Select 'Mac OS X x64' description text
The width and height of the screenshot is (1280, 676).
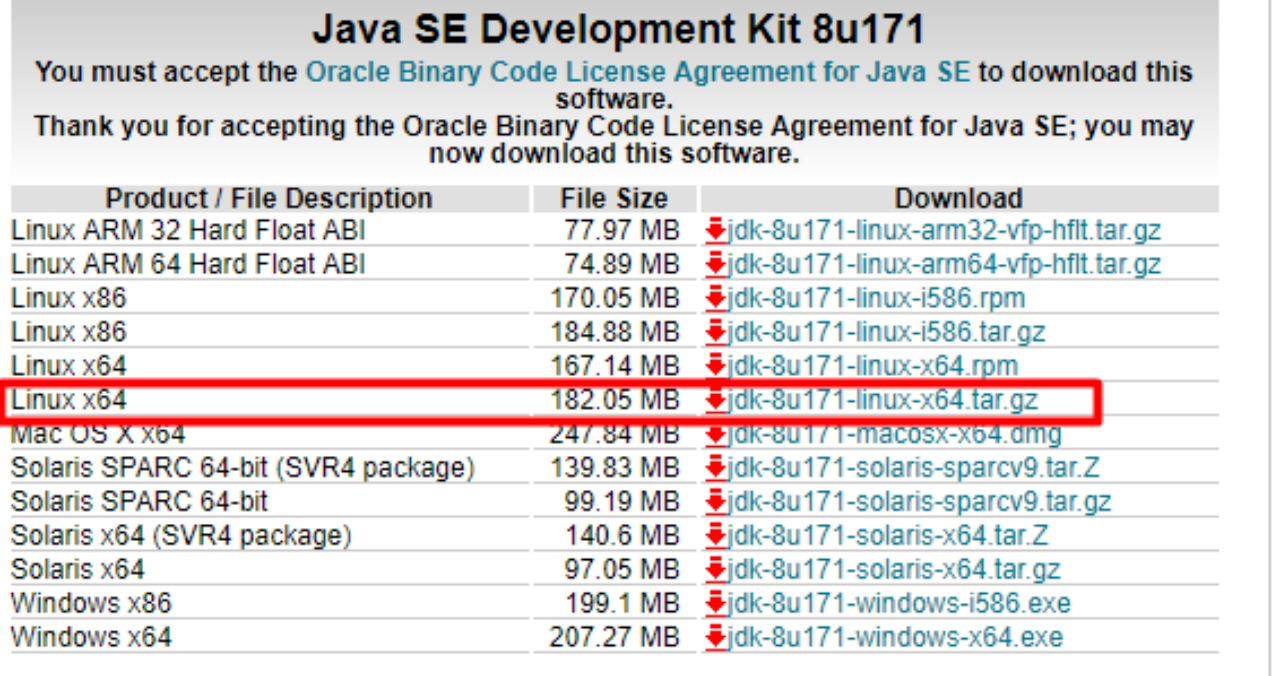[x=98, y=435]
